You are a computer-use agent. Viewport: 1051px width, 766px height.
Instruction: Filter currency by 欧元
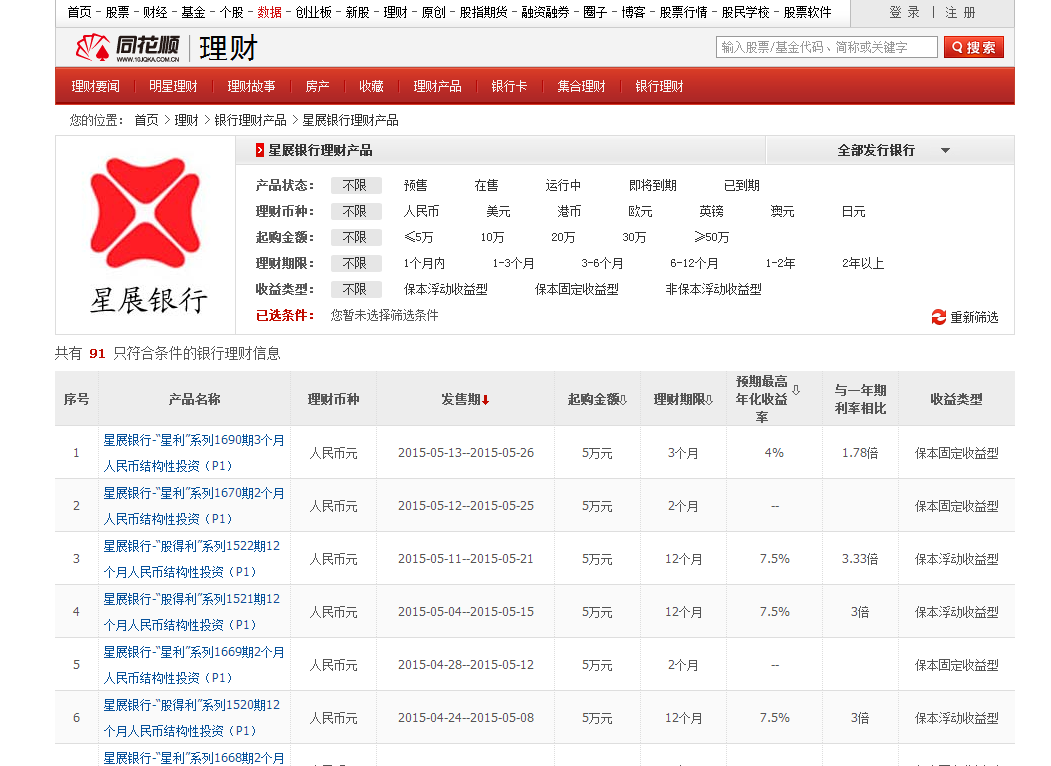point(640,212)
